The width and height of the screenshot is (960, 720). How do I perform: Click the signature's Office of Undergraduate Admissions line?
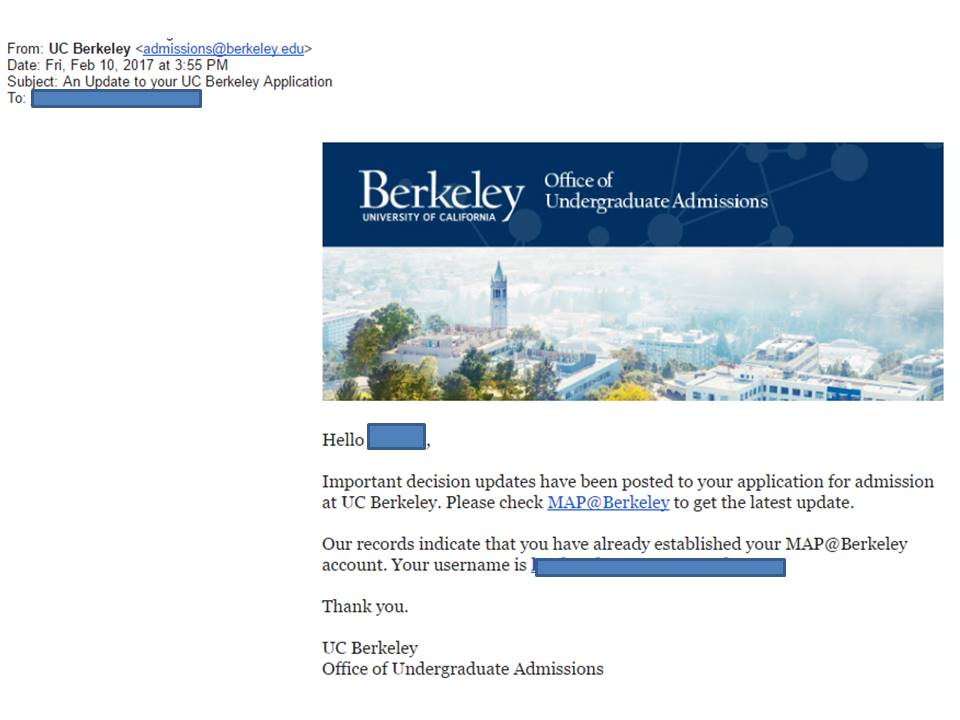pyautogui.click(x=462, y=669)
